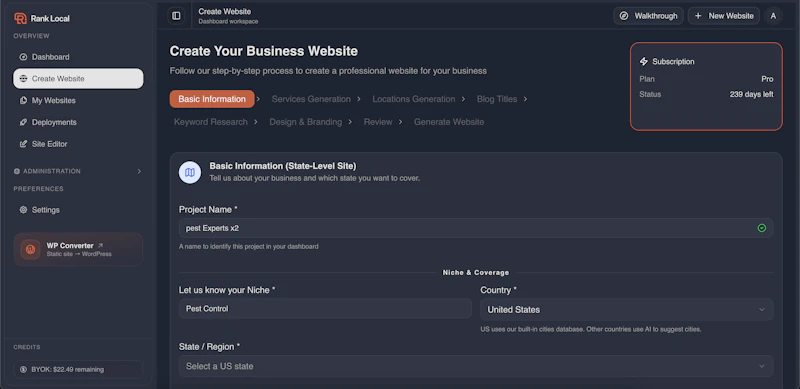Image resolution: width=800 pixels, height=389 pixels.
Task: Expand the Administration section chevron
Action: [x=139, y=171]
